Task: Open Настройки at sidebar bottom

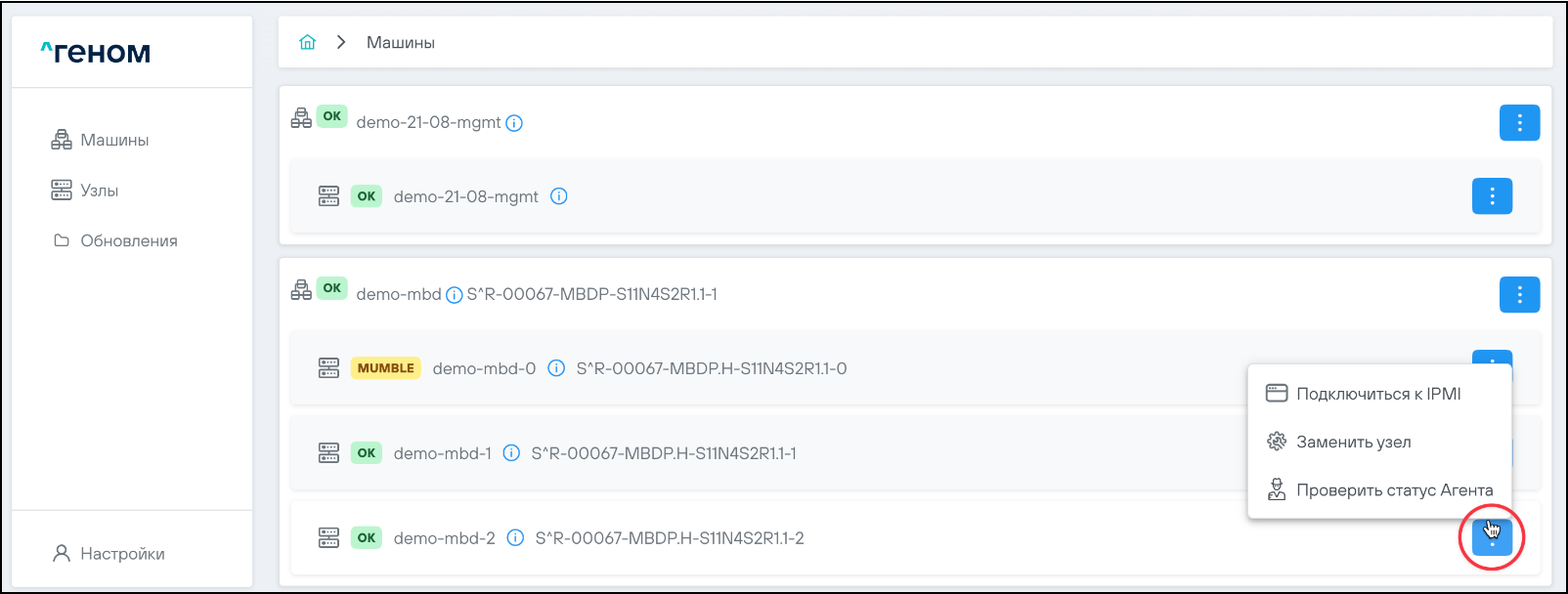Action: click(122, 554)
